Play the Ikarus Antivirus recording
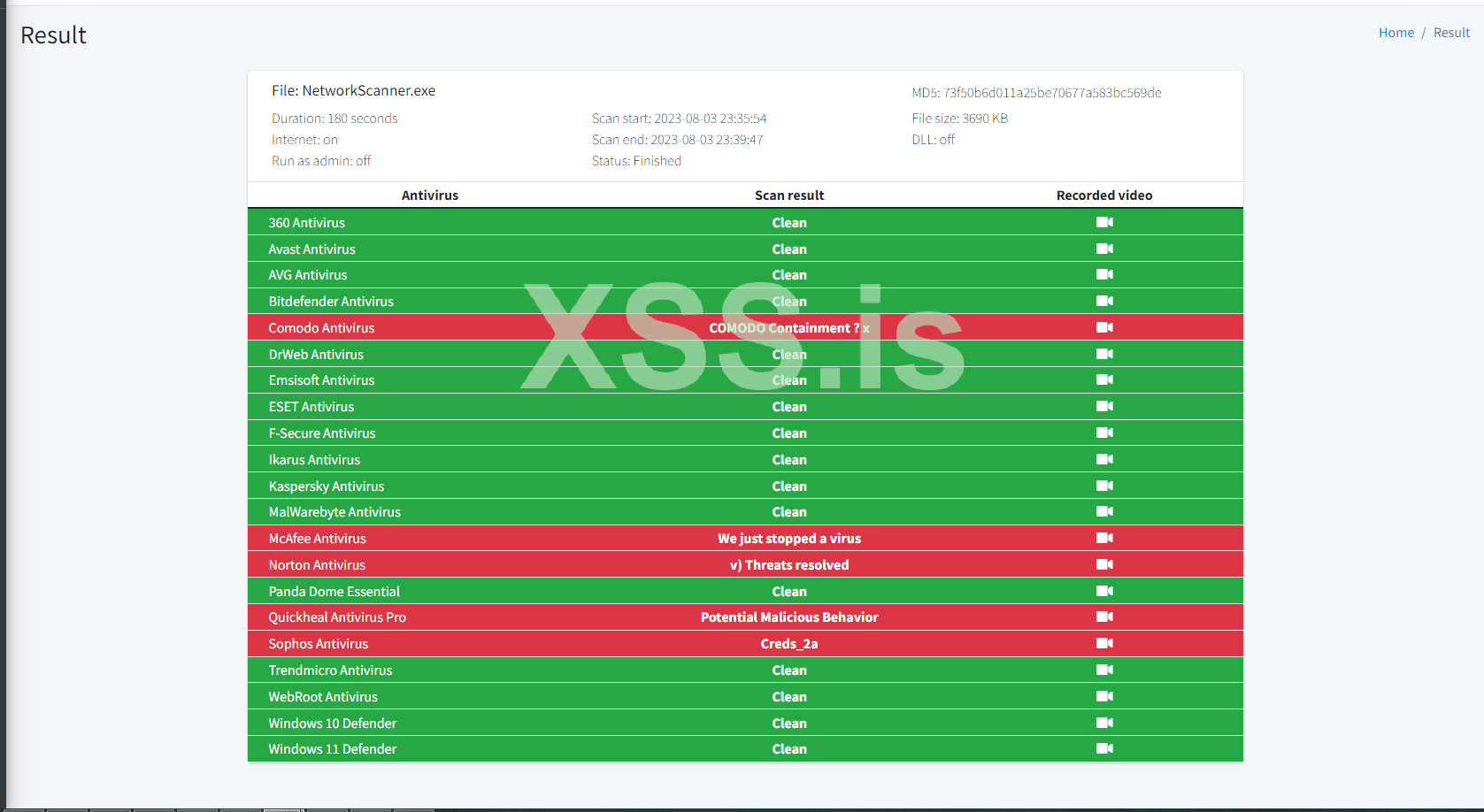Image resolution: width=1484 pixels, height=812 pixels. click(1104, 459)
